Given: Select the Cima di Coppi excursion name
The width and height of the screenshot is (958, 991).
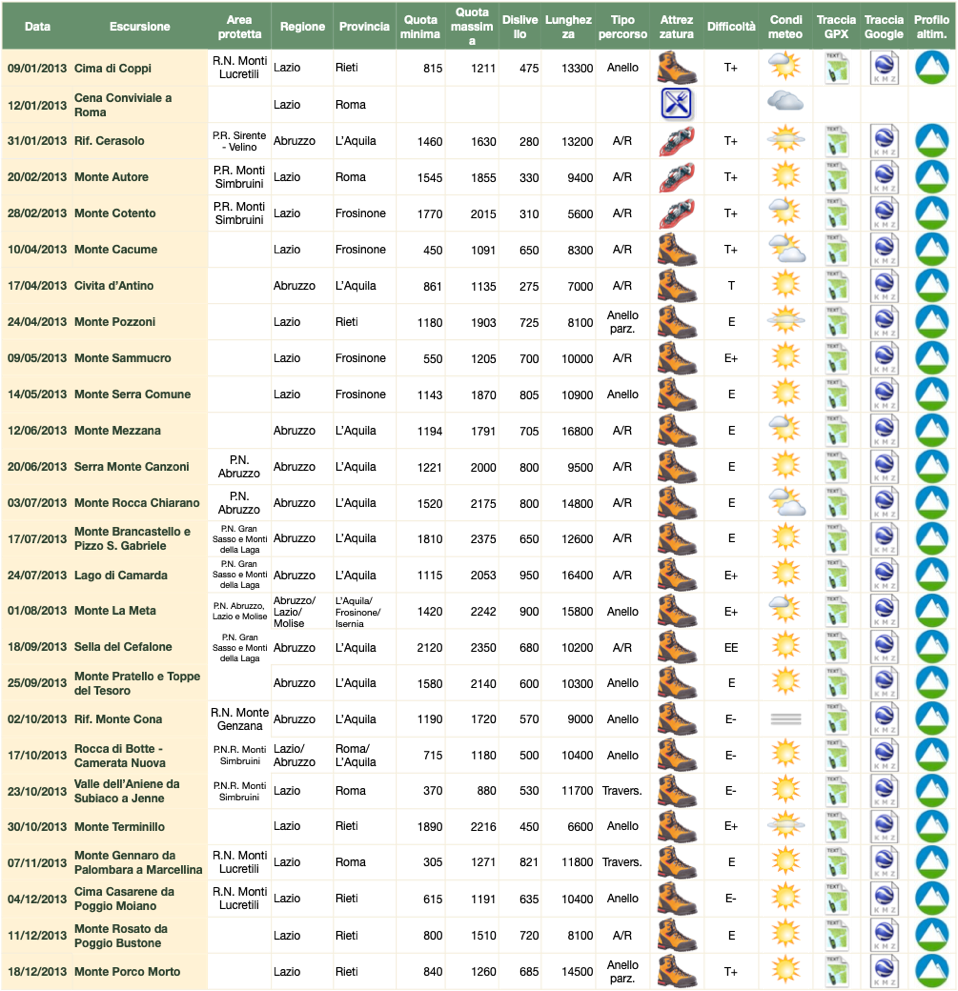Looking at the screenshot, I should pos(112,68).
